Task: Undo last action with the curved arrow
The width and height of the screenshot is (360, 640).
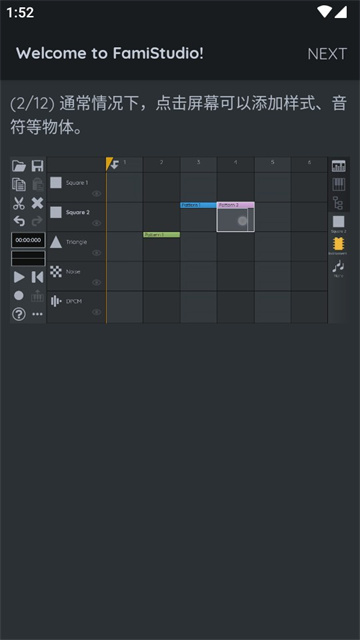Action: point(19,221)
